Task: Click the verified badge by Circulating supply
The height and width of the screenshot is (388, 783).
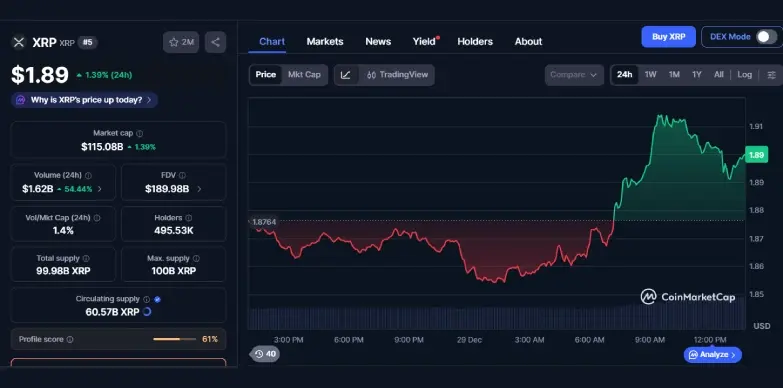Action: click(157, 300)
